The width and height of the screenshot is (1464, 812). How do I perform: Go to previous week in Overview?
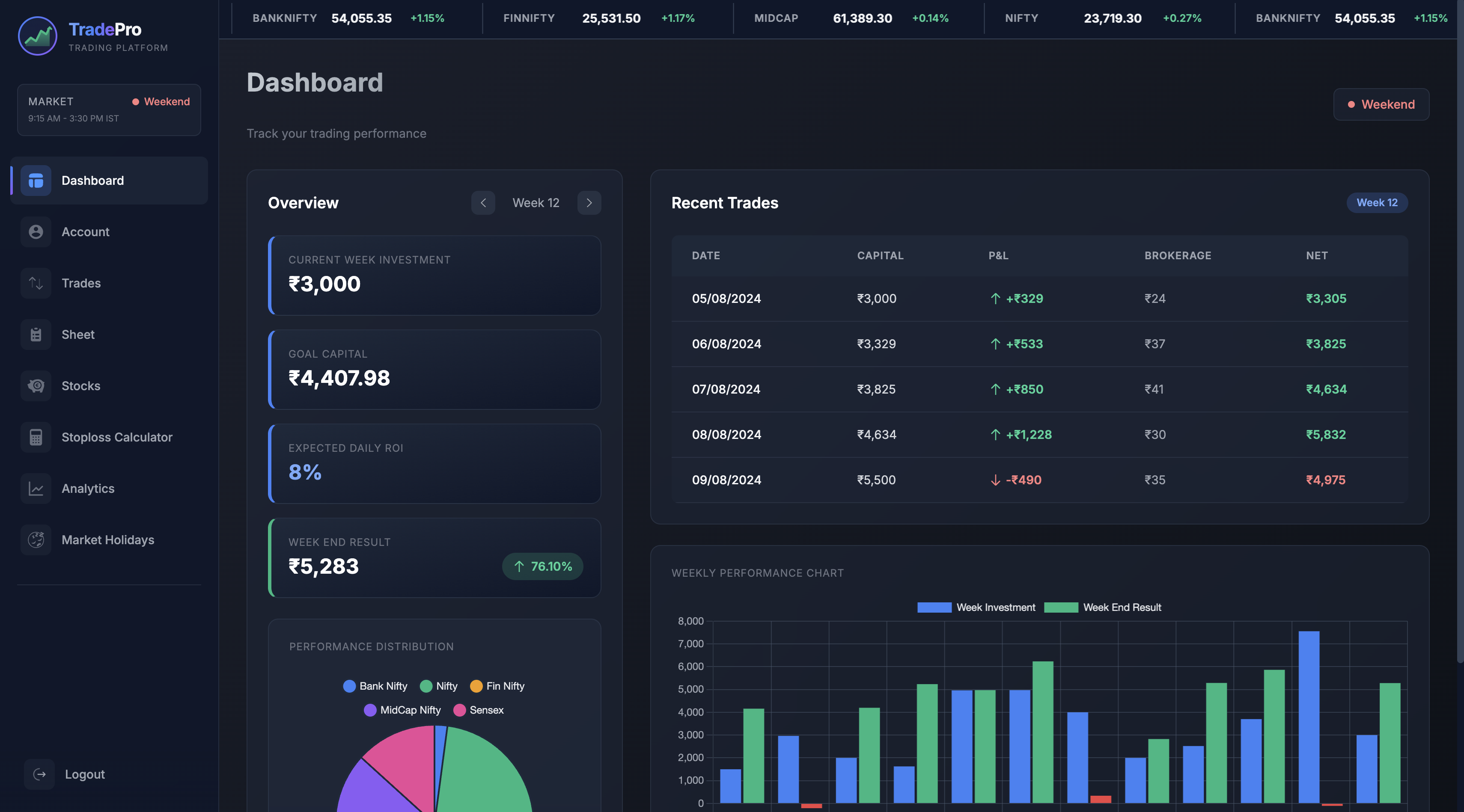coord(483,203)
